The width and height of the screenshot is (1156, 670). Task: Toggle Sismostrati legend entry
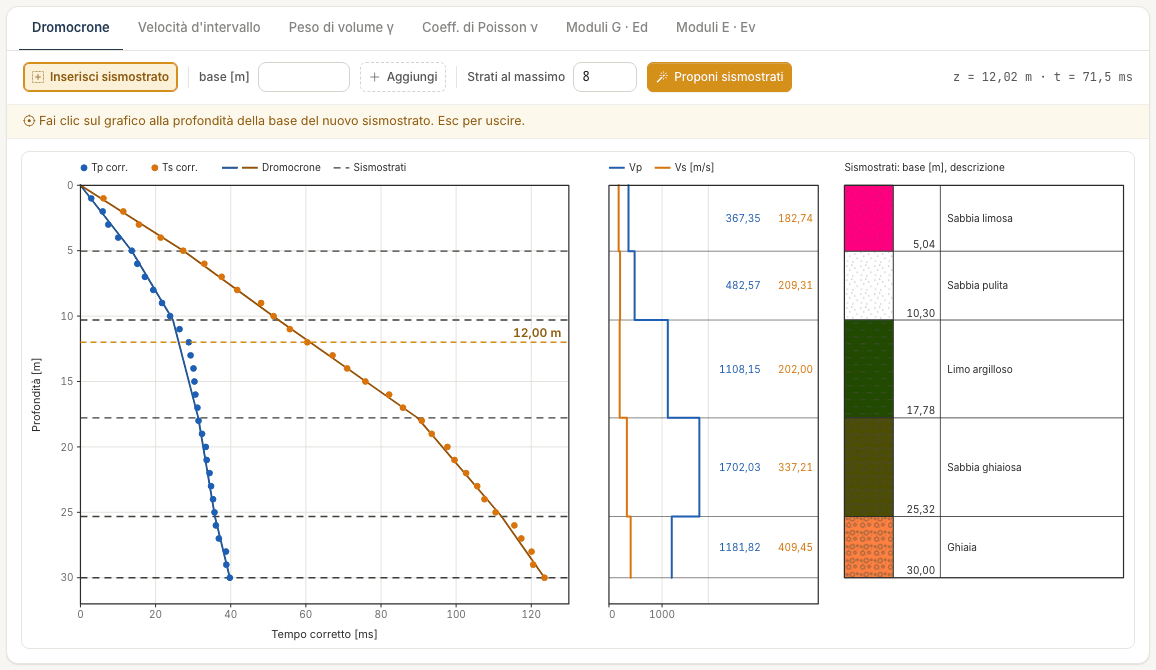point(370,167)
